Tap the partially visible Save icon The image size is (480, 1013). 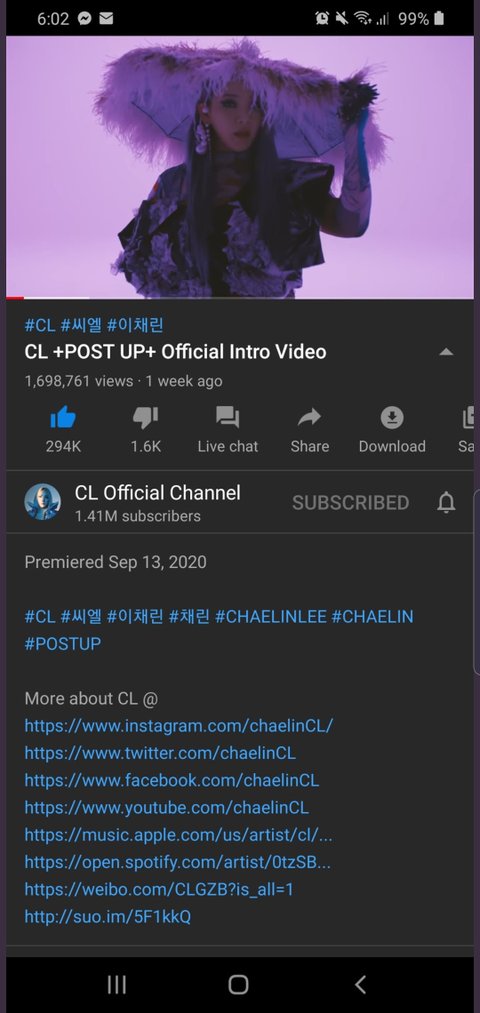click(x=468, y=418)
